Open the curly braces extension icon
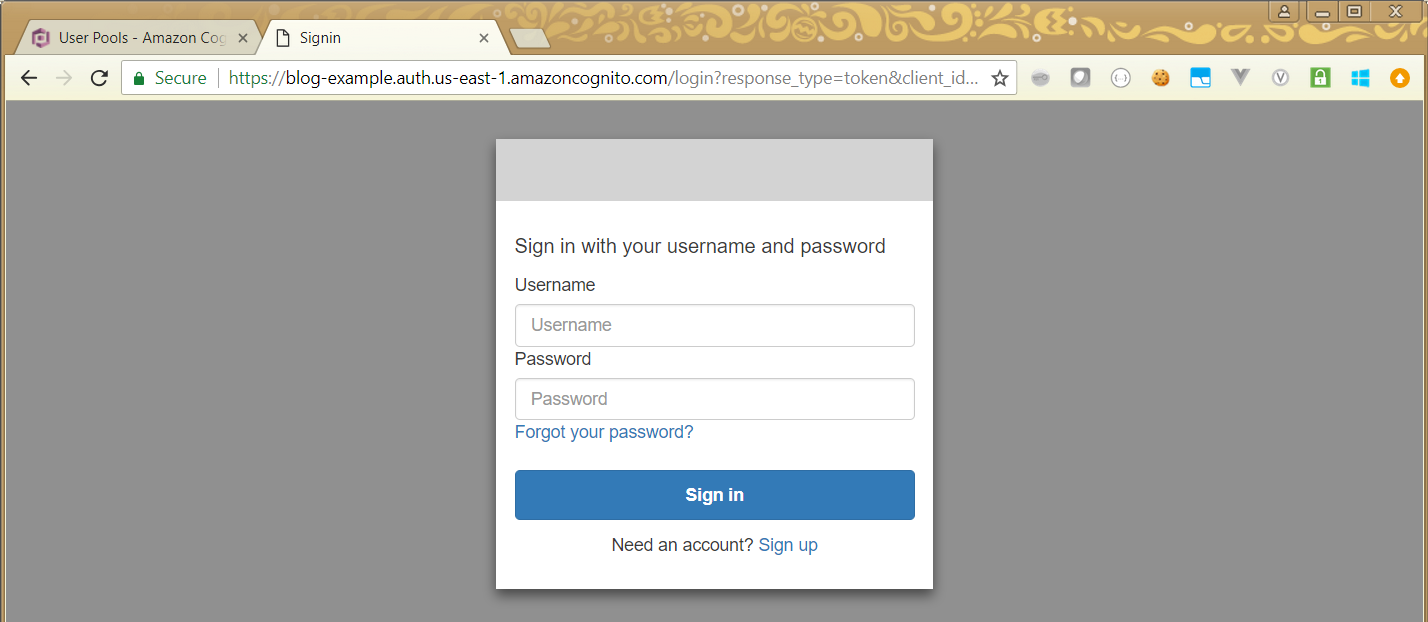This screenshot has width=1428, height=622. click(x=1120, y=78)
